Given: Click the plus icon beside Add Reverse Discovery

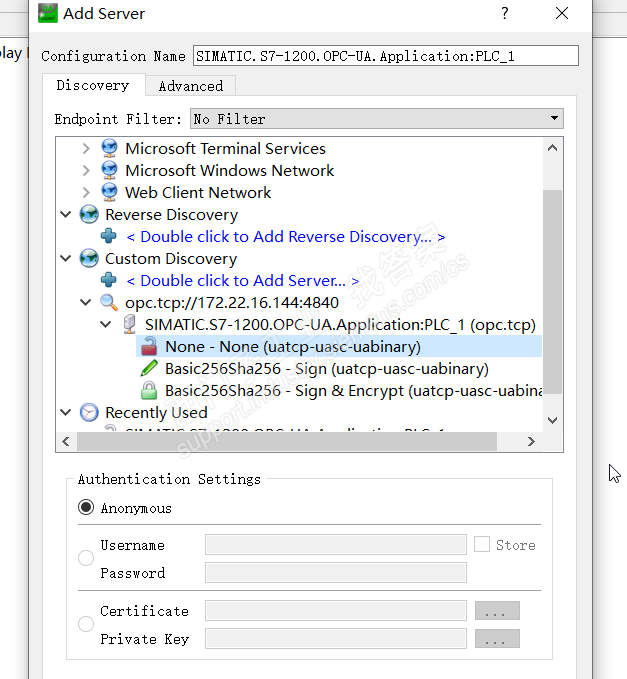Looking at the screenshot, I should (109, 236).
